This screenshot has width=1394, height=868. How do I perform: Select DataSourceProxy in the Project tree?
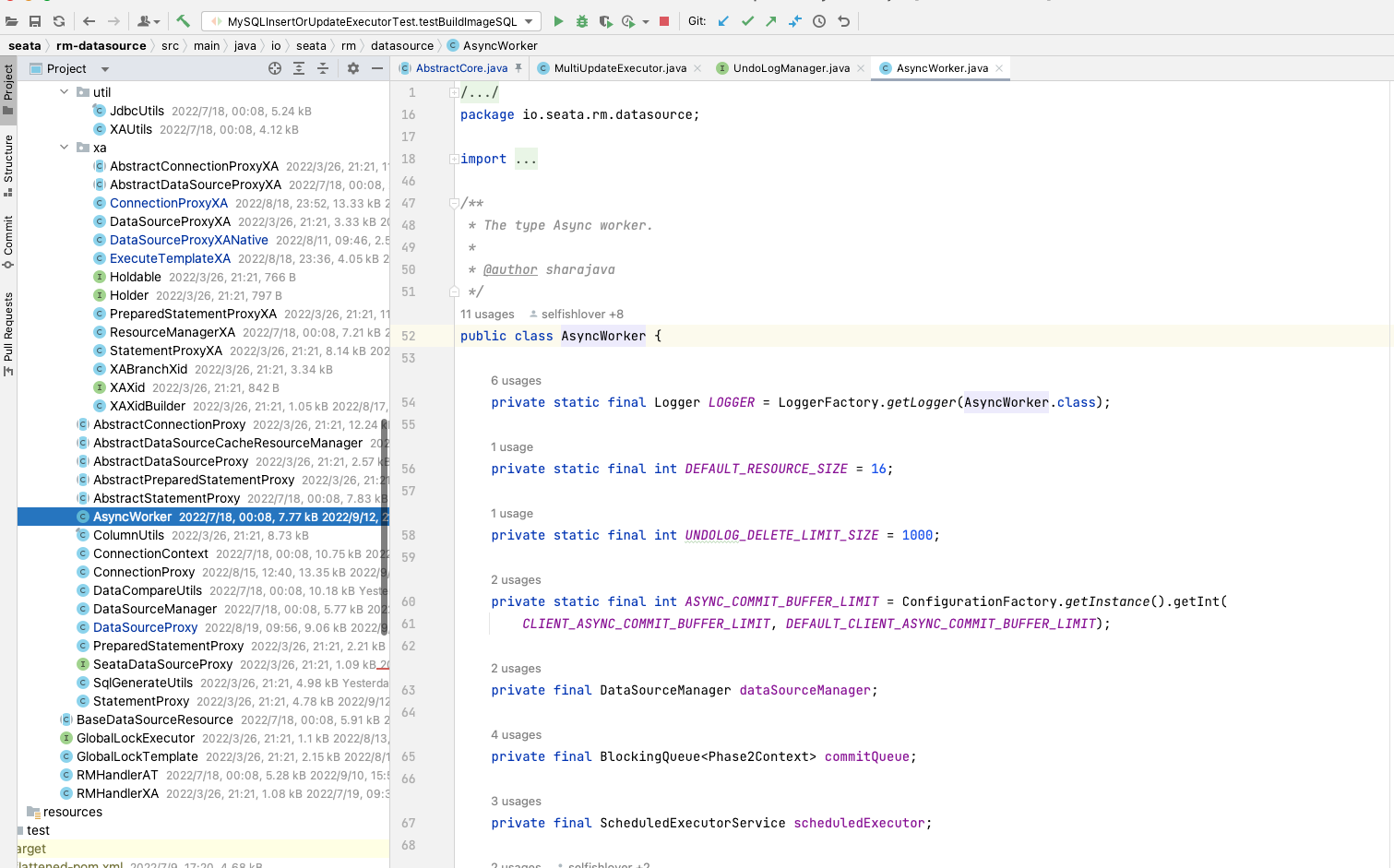[145, 627]
